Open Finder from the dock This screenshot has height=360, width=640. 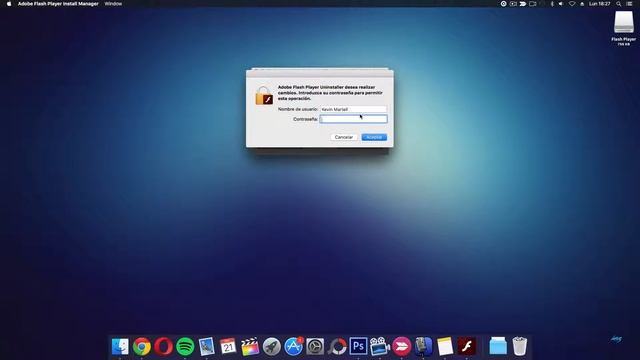click(120, 347)
